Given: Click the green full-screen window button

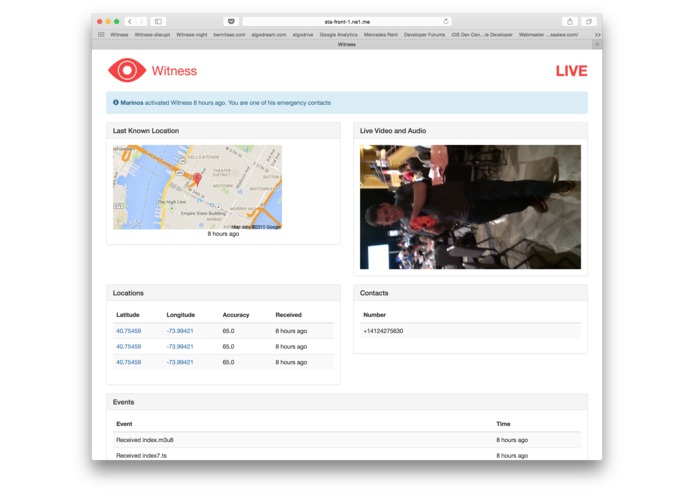Looking at the screenshot, I should [117, 21].
